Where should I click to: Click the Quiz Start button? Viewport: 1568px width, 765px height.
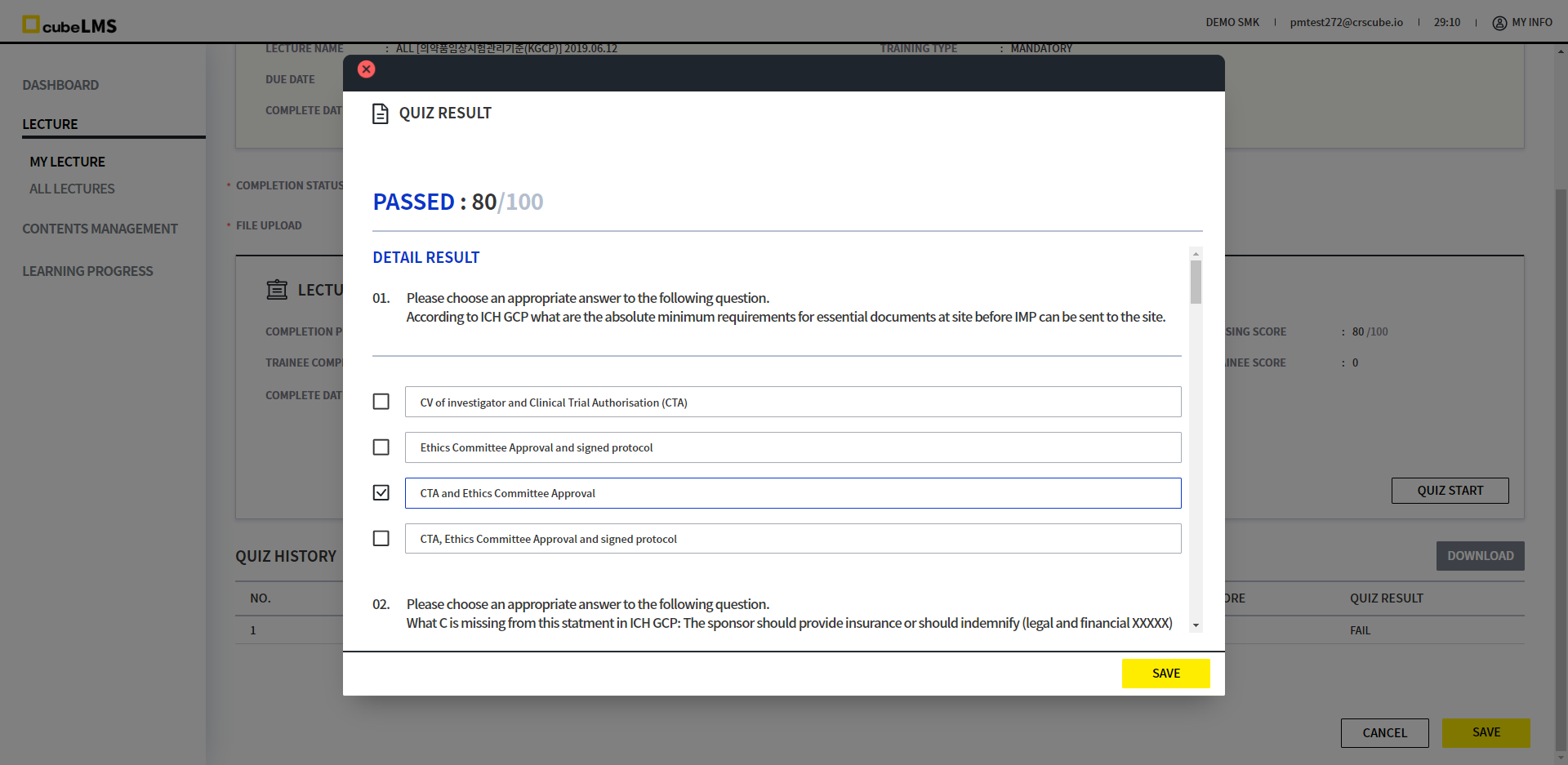(1450, 491)
